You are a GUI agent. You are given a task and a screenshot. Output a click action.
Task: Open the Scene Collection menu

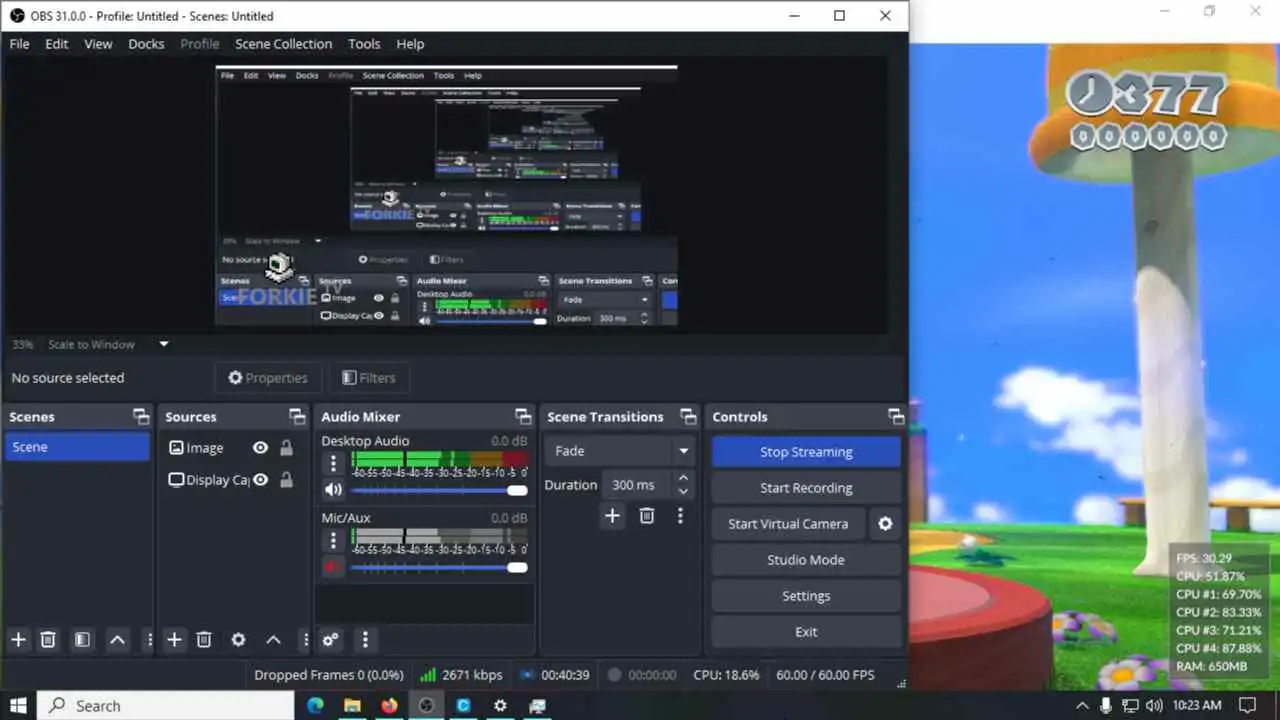(x=283, y=44)
